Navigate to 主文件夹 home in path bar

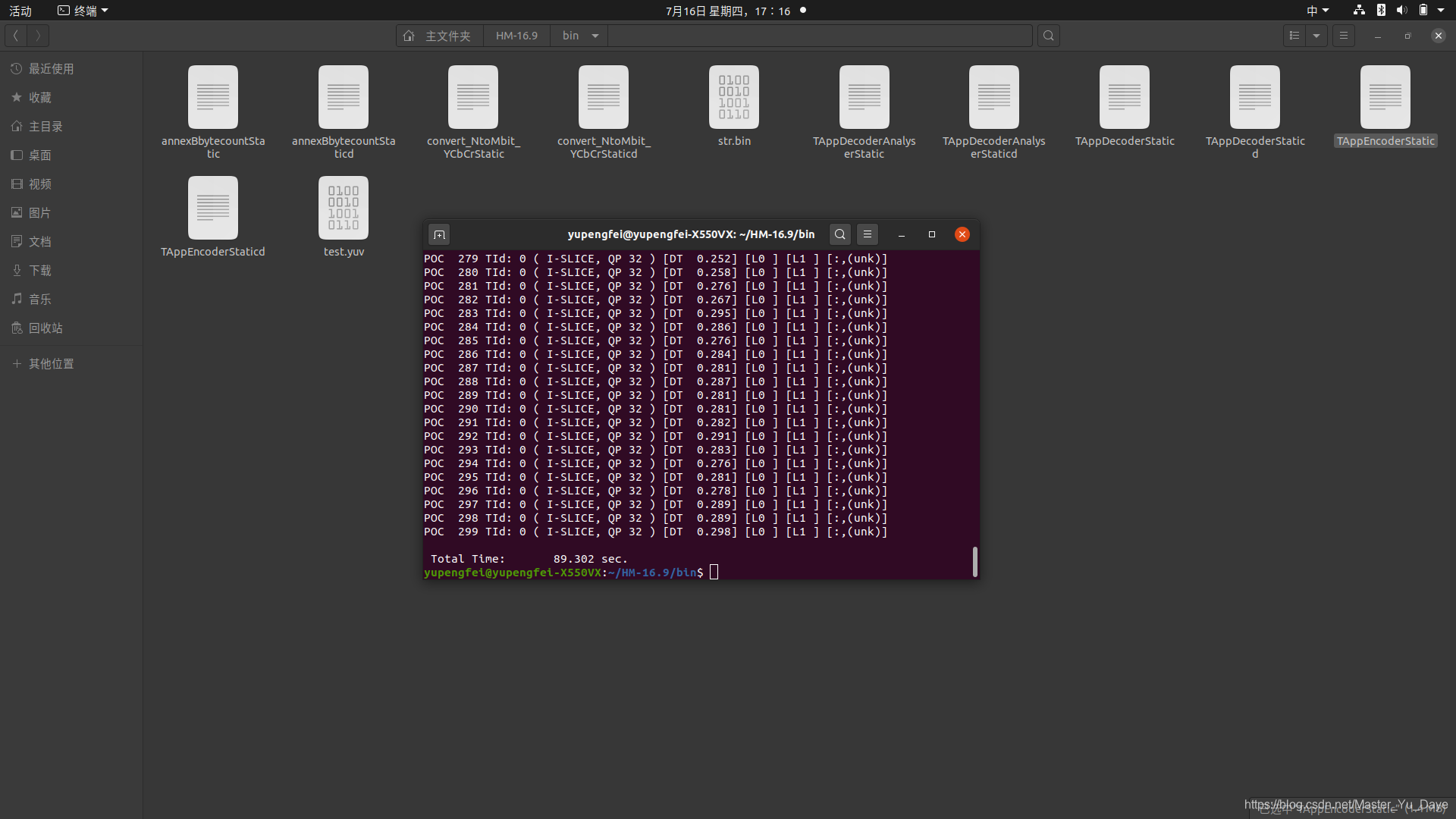click(x=439, y=36)
